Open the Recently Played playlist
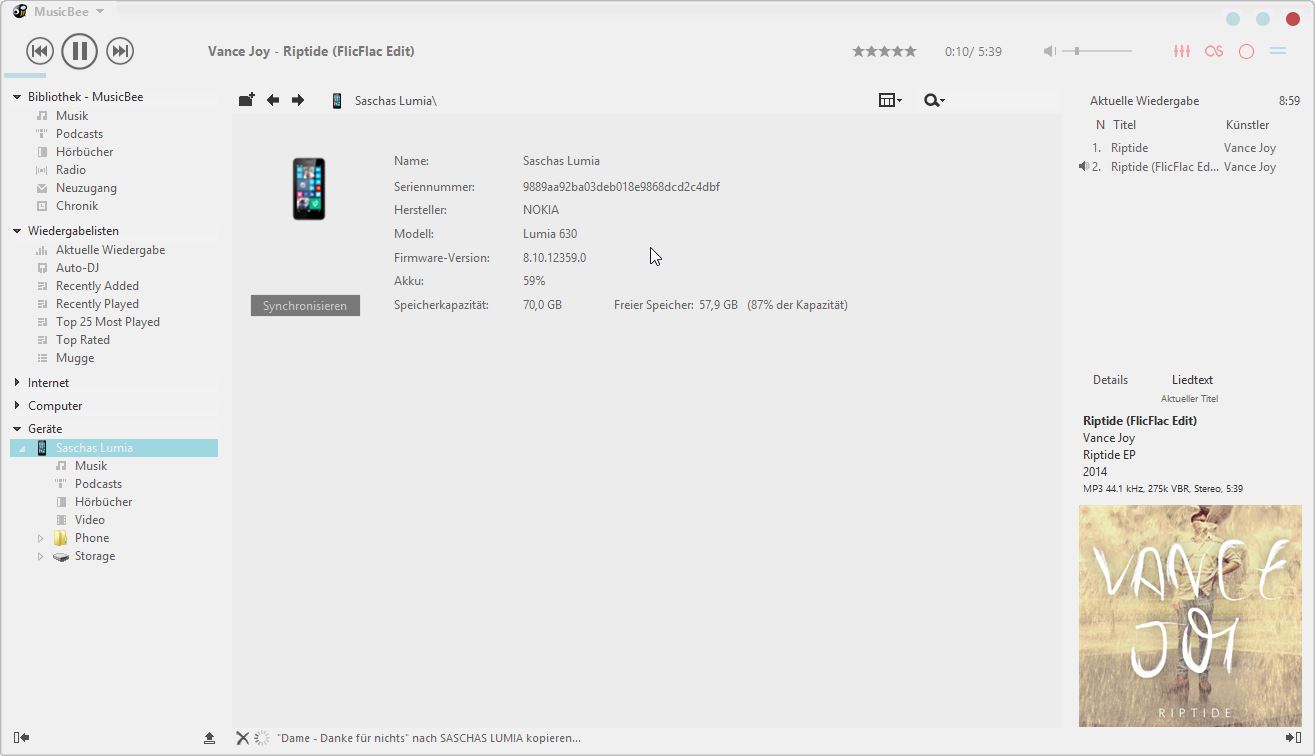 (x=97, y=304)
